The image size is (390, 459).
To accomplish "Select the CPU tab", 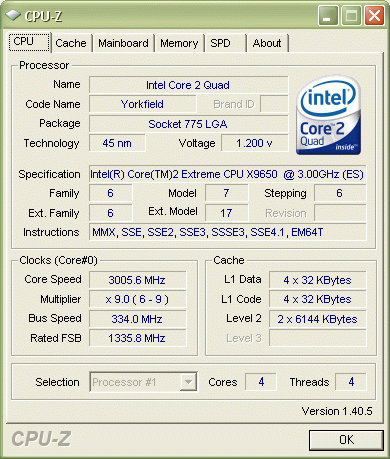I will pos(29,42).
